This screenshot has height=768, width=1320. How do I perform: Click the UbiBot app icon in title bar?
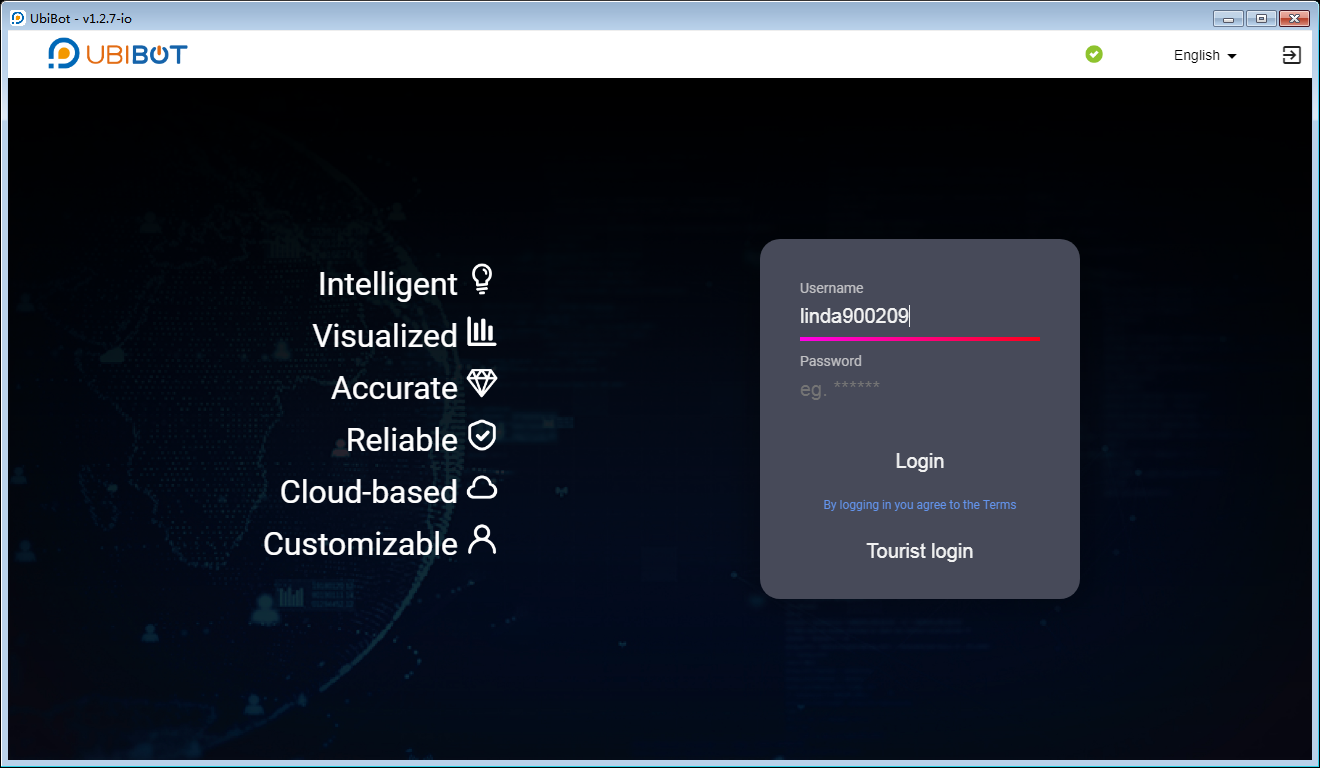[x=18, y=18]
